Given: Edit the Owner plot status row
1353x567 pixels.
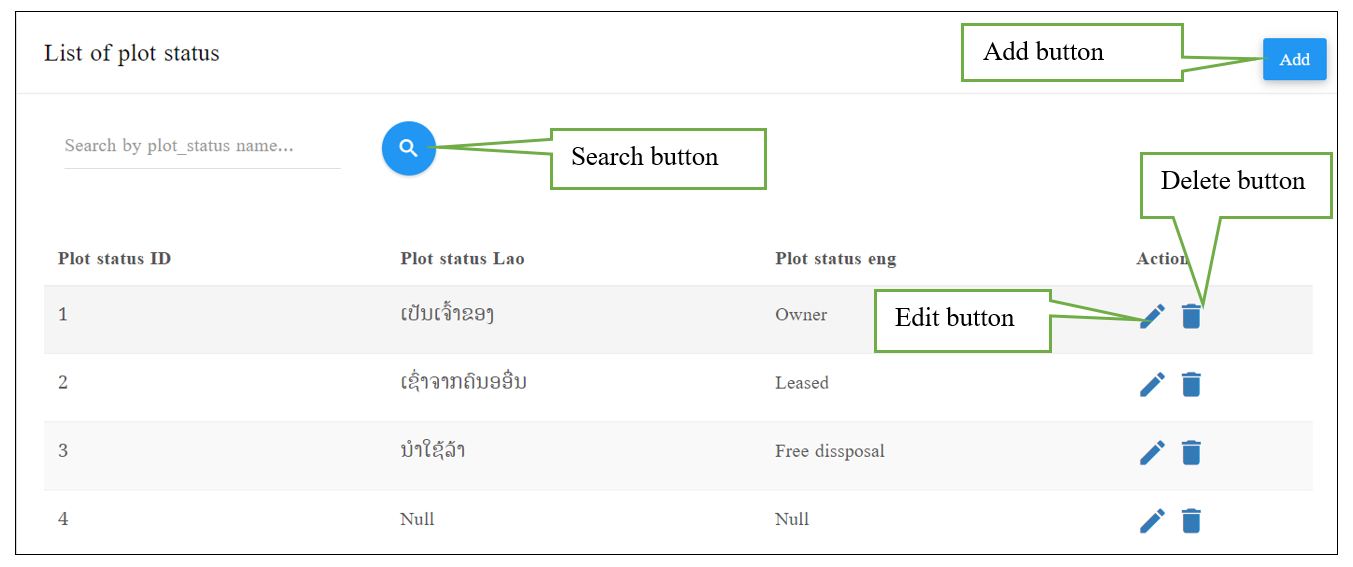Looking at the screenshot, I should [1153, 316].
